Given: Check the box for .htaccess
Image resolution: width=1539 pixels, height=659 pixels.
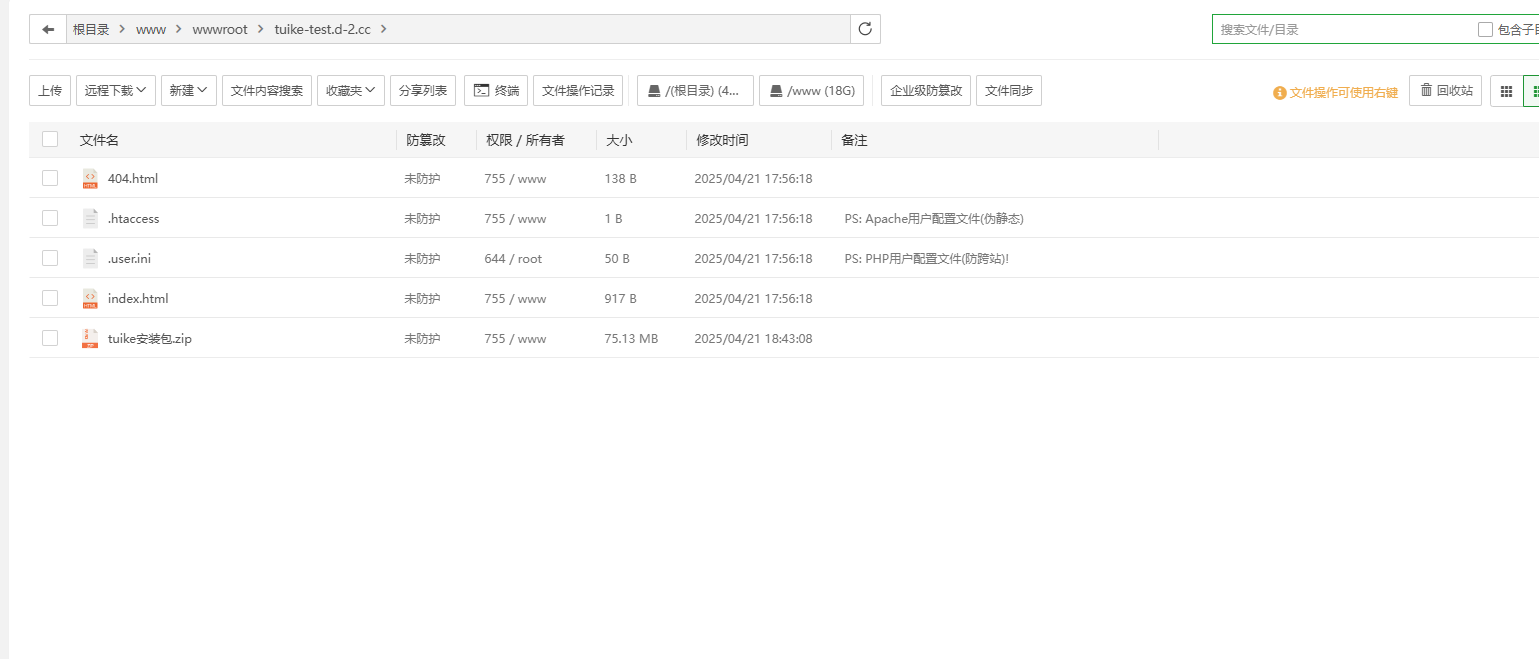Looking at the screenshot, I should coord(50,219).
